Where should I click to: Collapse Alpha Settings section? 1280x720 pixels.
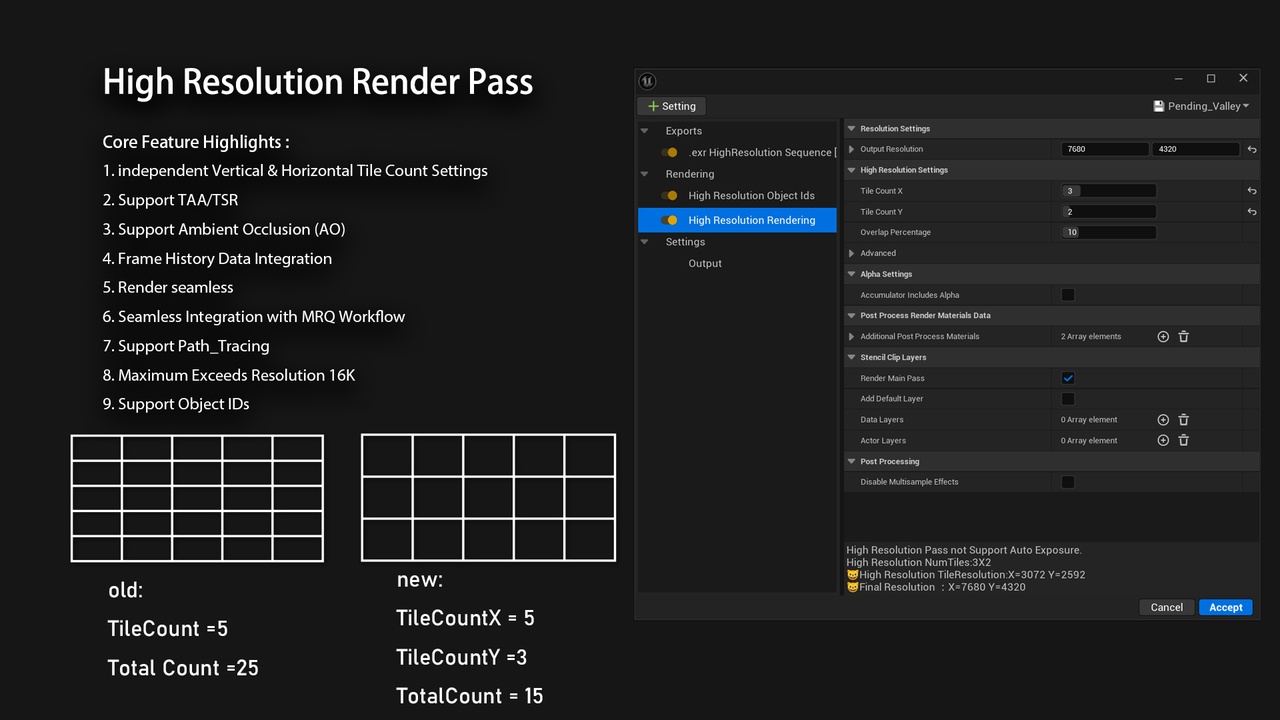[852, 274]
